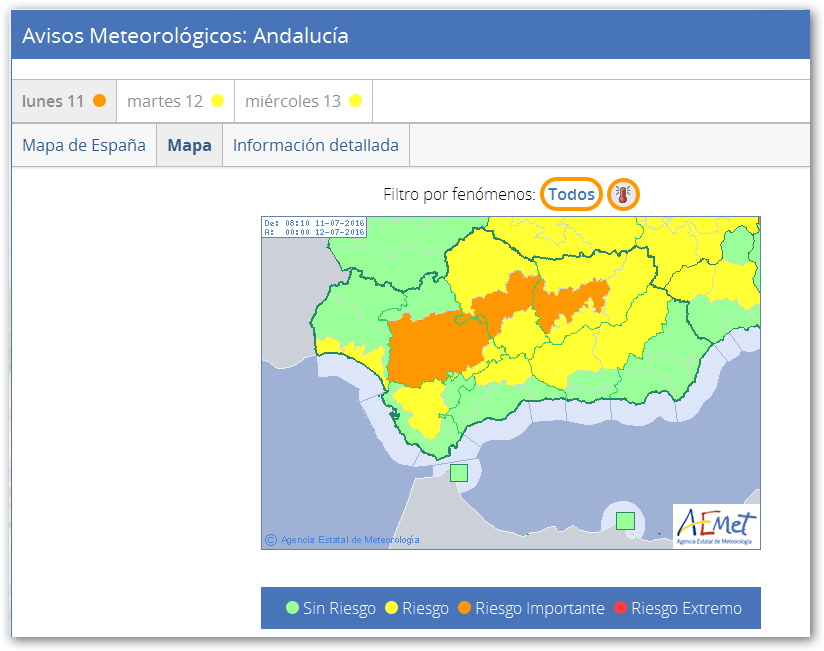Click the date range label on map
824x651 pixels.
click(x=314, y=227)
